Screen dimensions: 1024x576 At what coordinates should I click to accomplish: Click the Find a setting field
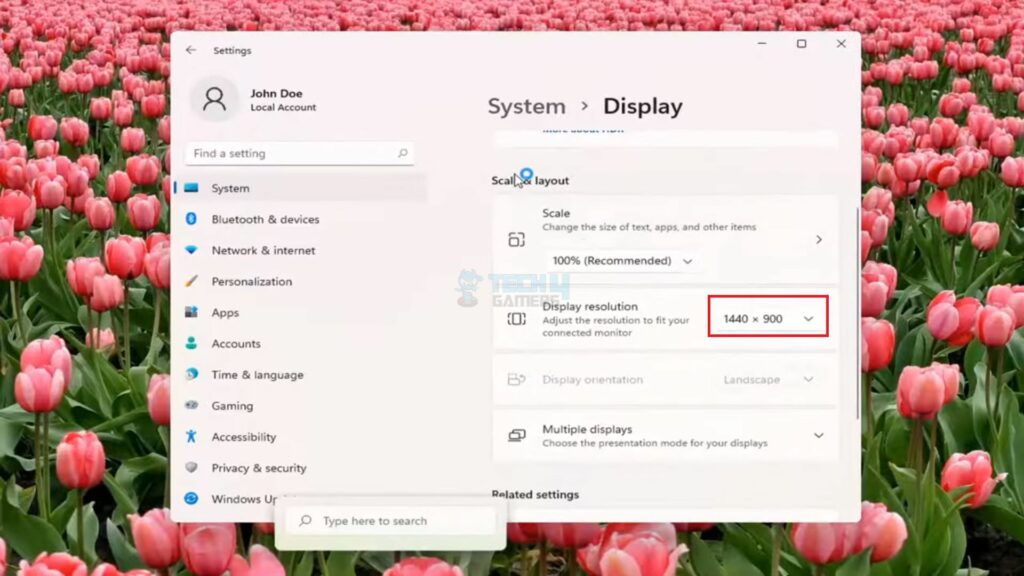pos(290,154)
